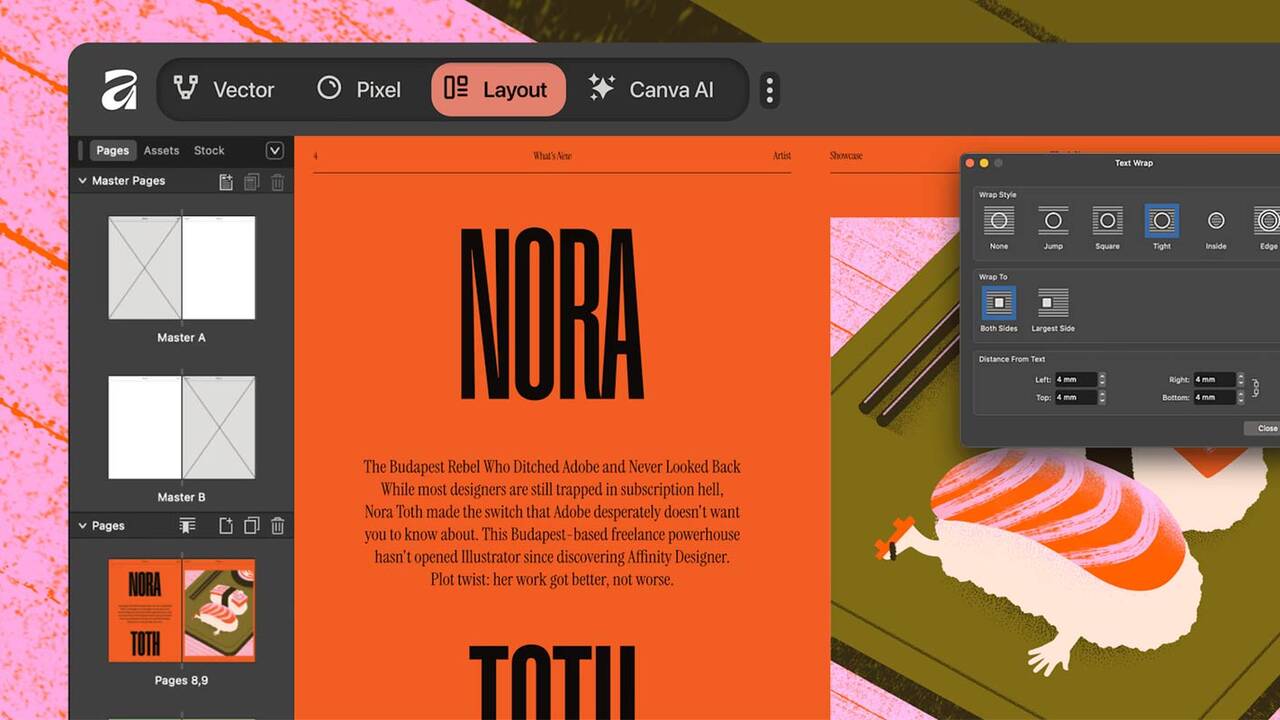Viewport: 1280px width, 720px height.
Task: Add a new master page
Action: click(x=226, y=181)
